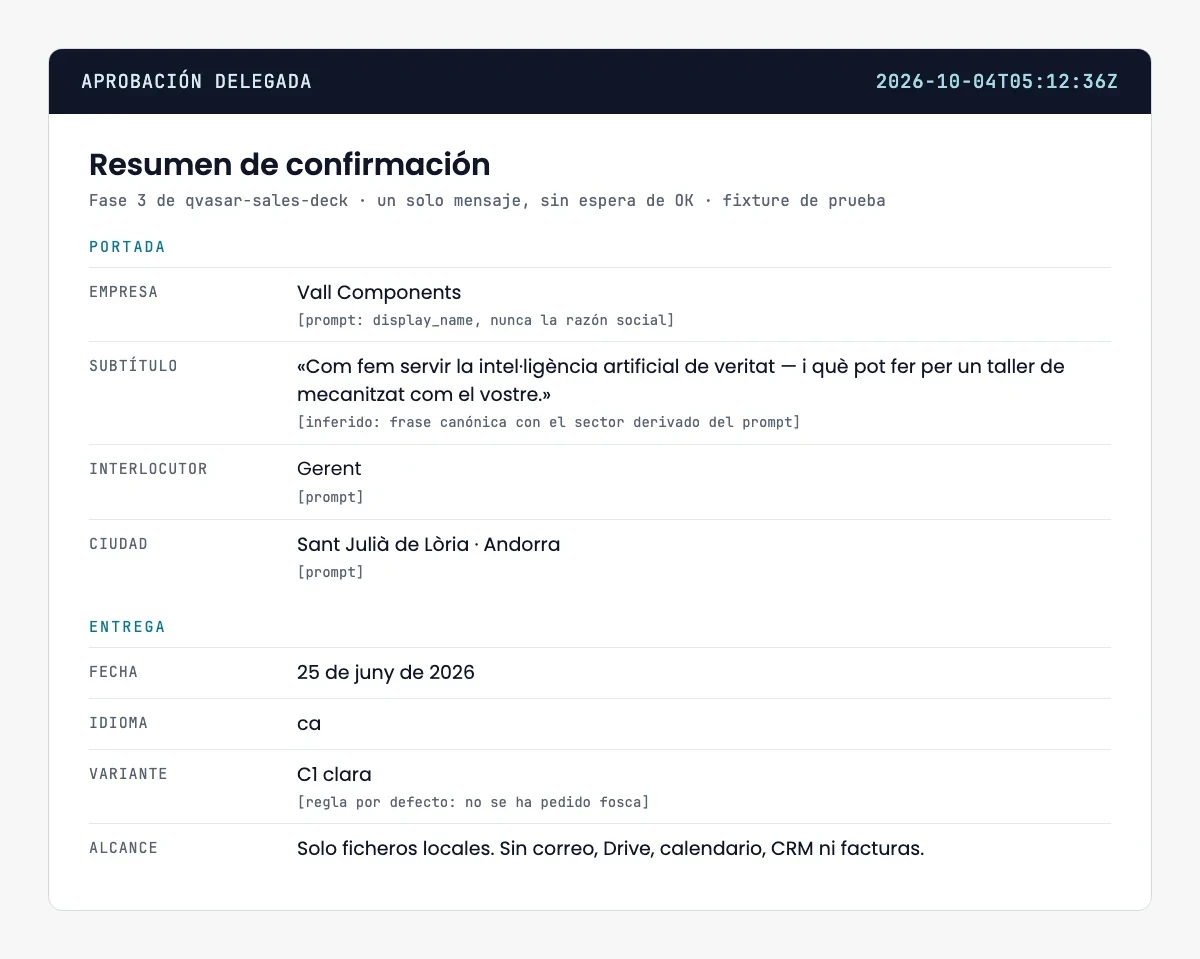The height and width of the screenshot is (959, 1200).
Task: Click the inferido frase canónica note
Action: pos(549,423)
